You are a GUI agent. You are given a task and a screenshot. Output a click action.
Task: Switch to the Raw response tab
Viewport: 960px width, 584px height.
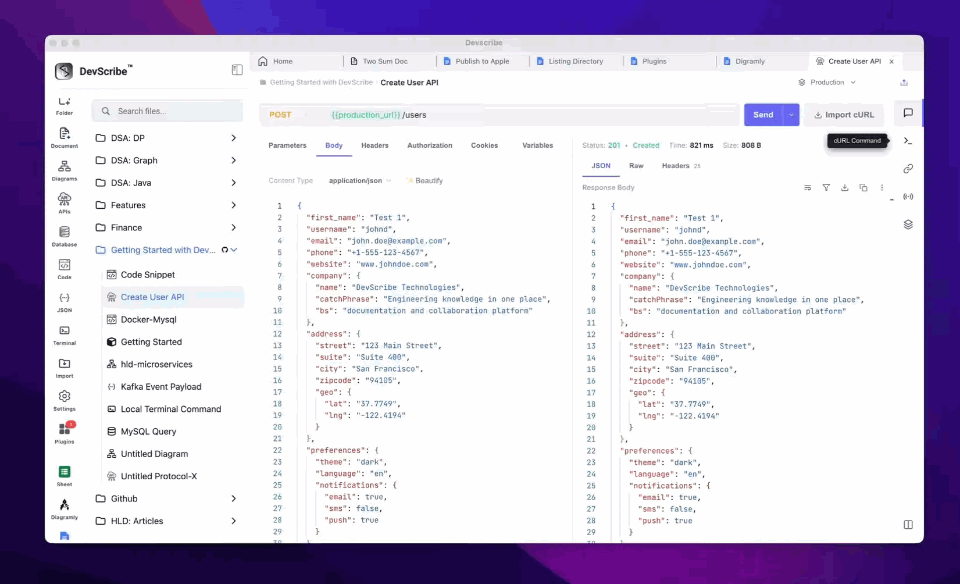pos(636,166)
